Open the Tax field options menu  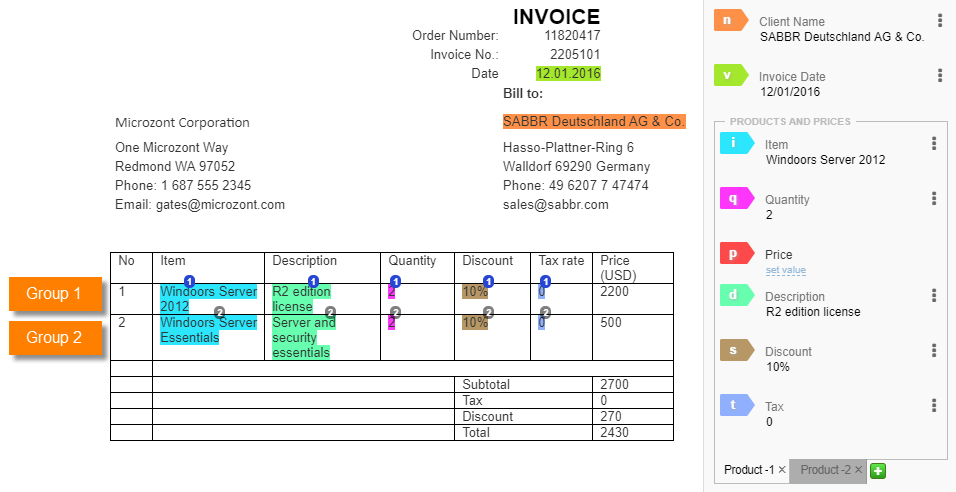coord(933,405)
